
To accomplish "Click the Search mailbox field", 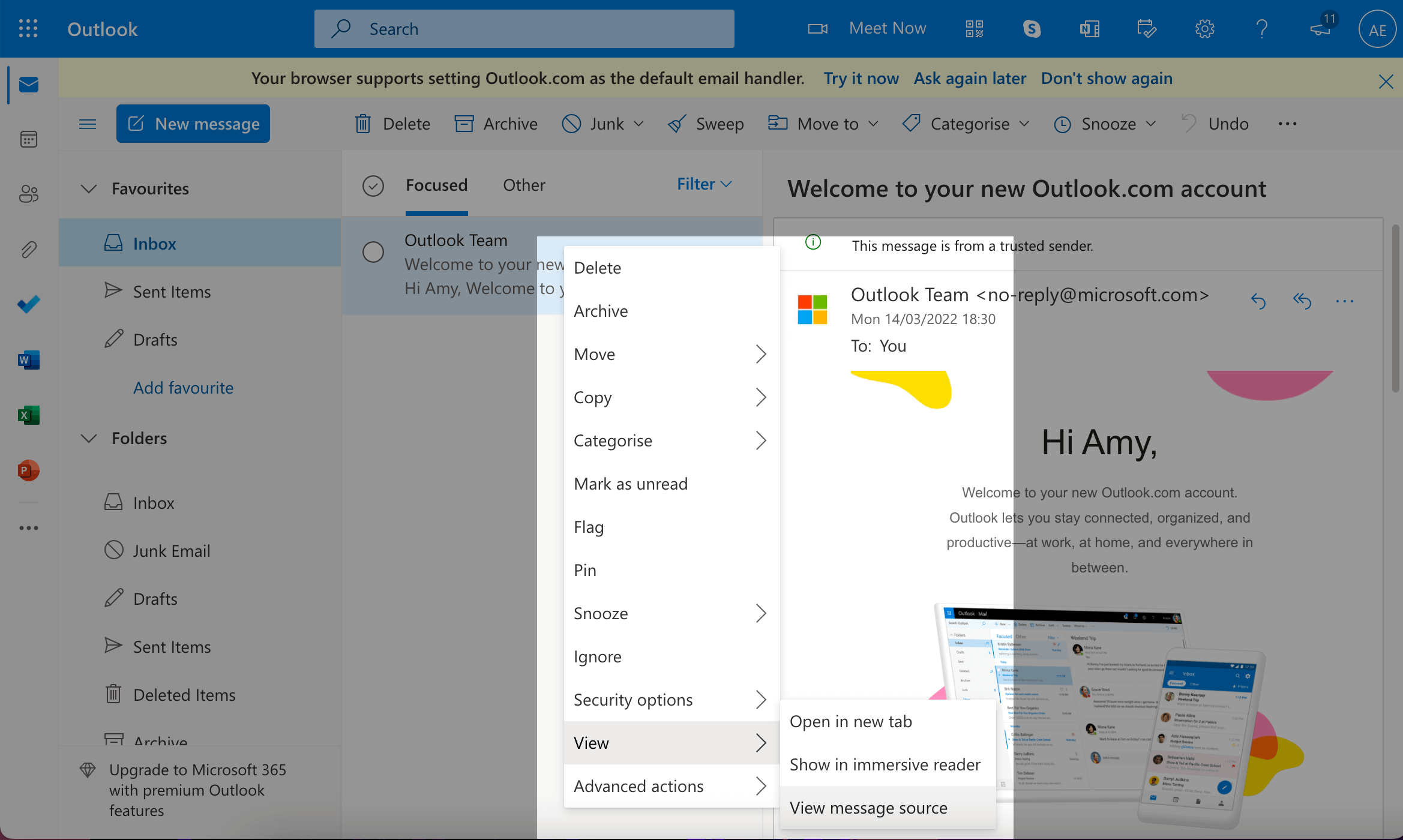I will [524, 28].
